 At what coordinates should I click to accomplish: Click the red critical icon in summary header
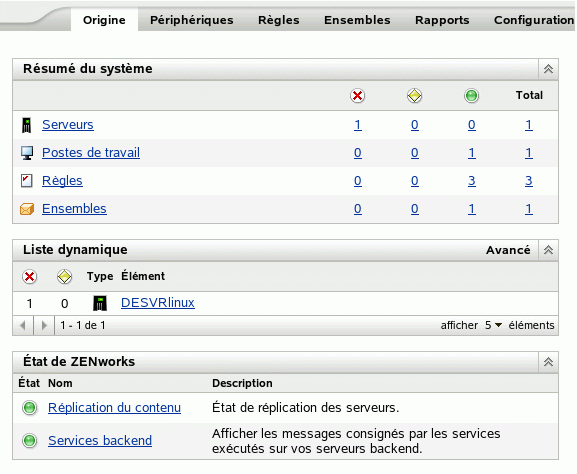click(357, 96)
